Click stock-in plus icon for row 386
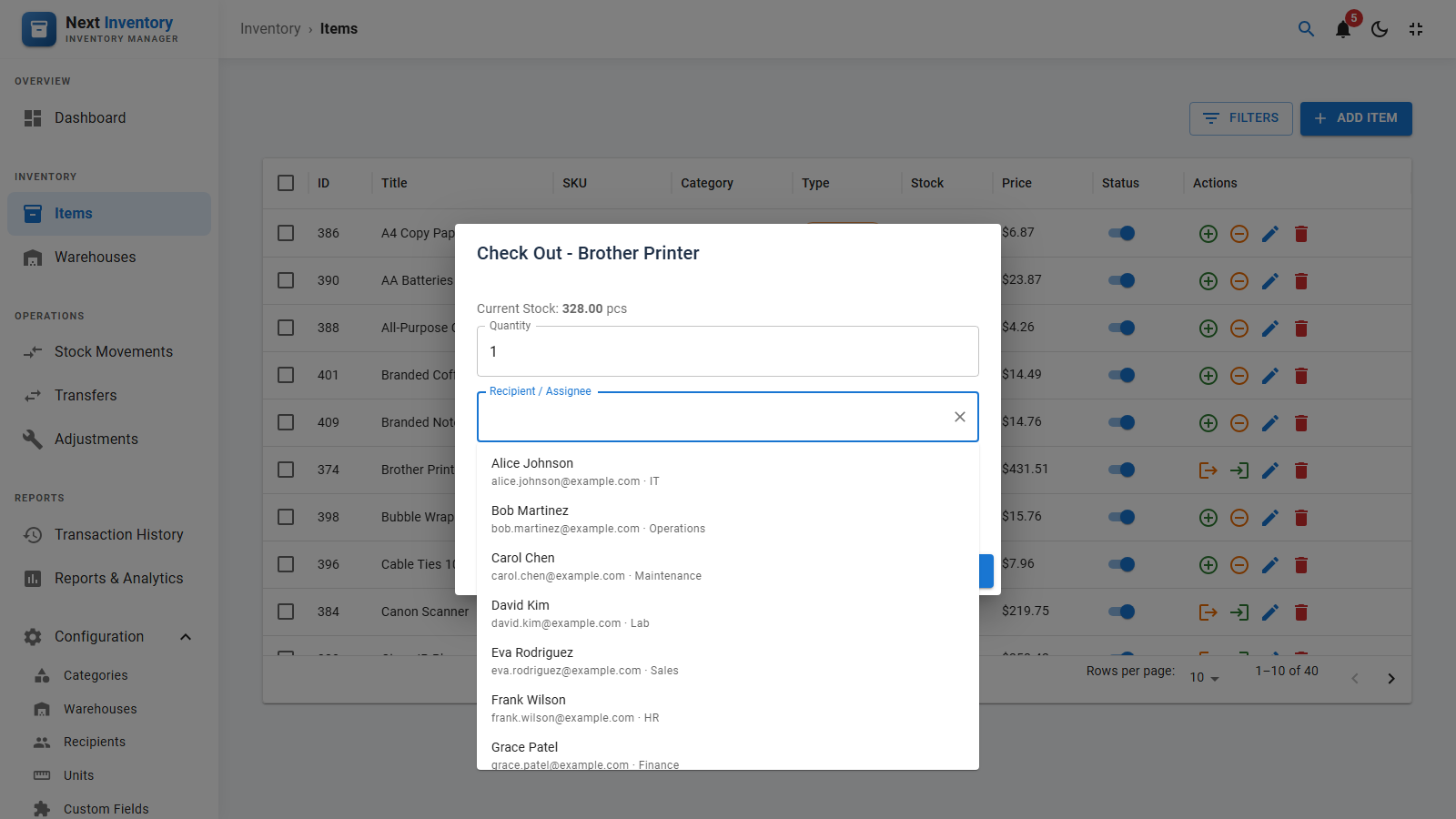Viewport: 1456px width, 819px height. click(1208, 234)
